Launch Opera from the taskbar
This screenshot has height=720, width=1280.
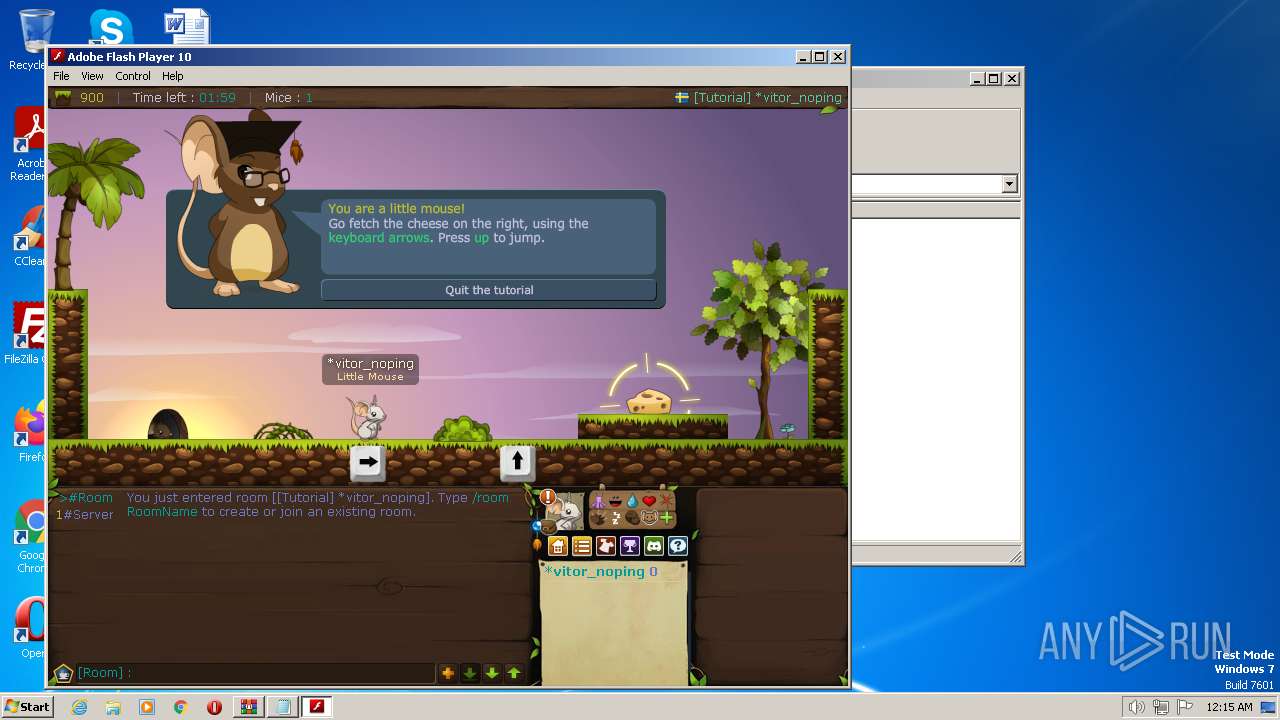[x=214, y=706]
